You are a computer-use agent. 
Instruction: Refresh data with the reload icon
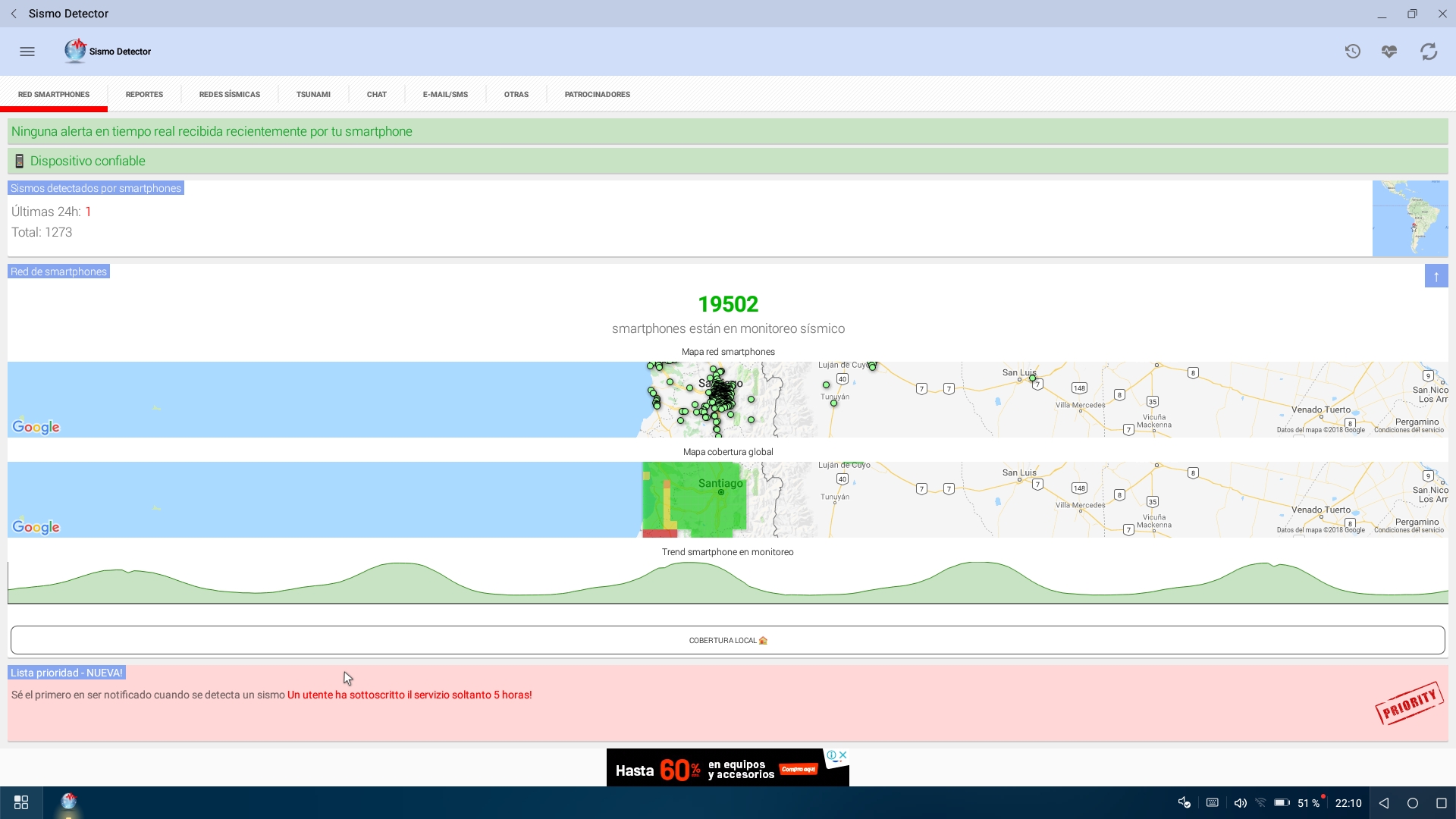coord(1429,52)
